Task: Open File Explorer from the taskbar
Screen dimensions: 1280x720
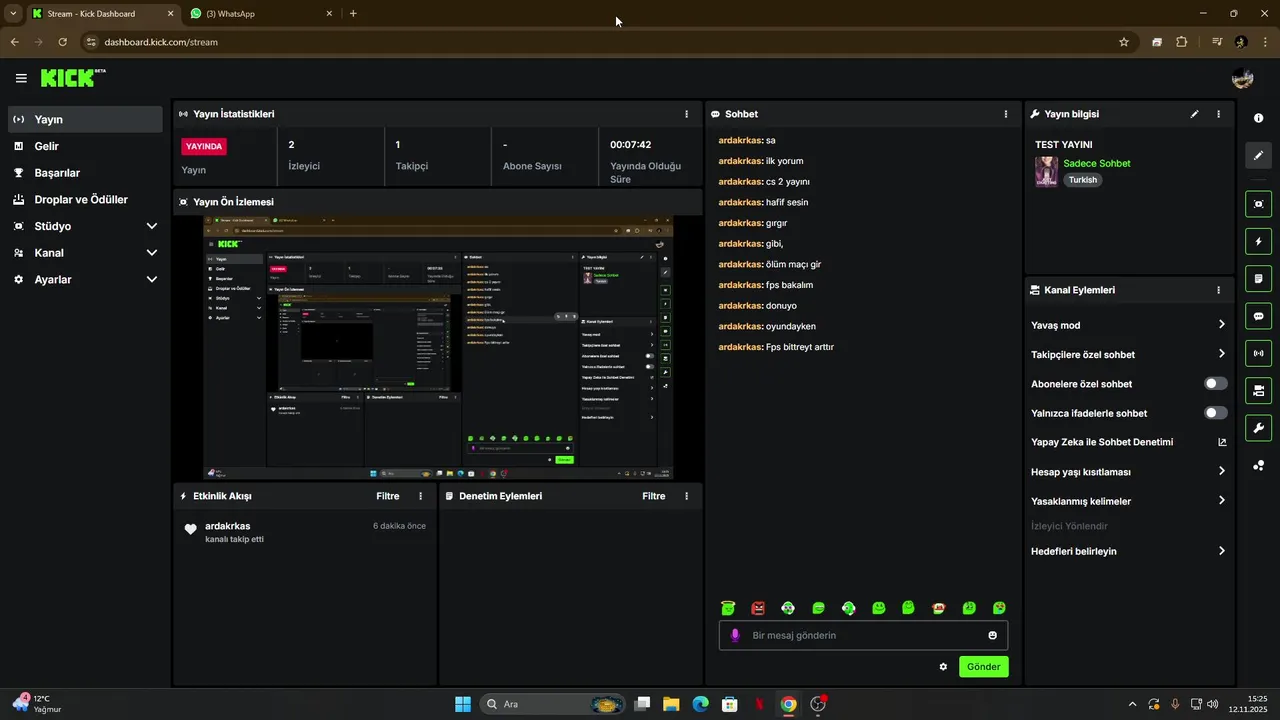Action: point(671,704)
